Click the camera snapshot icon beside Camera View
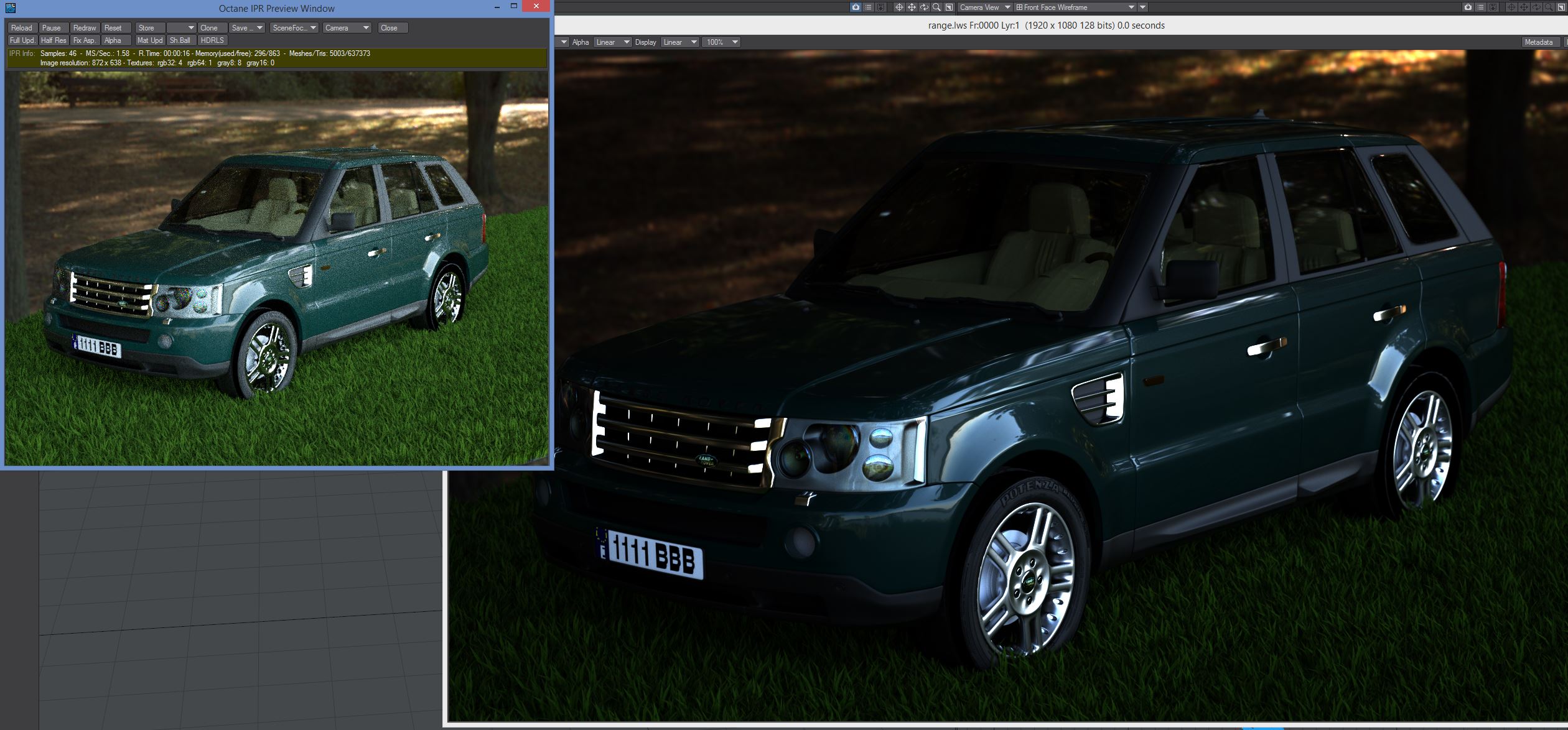The width and height of the screenshot is (1568, 730). (x=856, y=7)
